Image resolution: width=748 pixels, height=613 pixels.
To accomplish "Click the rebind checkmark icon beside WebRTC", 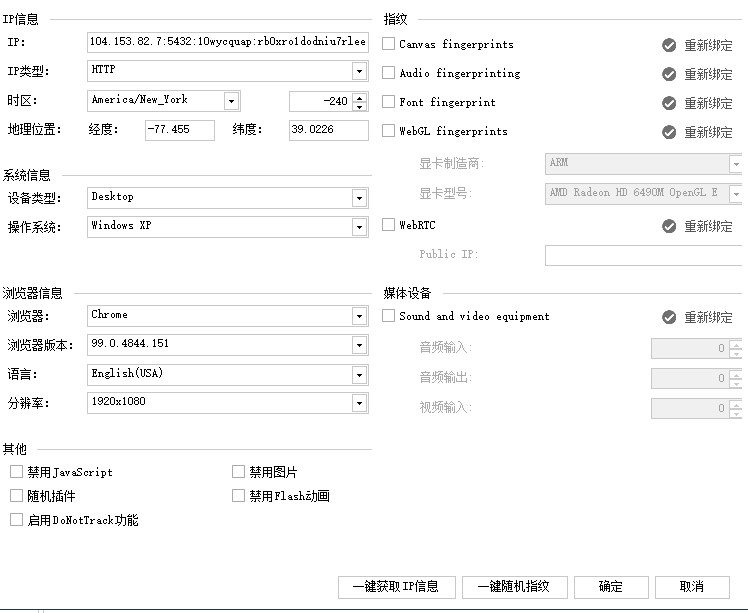I will click(669, 226).
